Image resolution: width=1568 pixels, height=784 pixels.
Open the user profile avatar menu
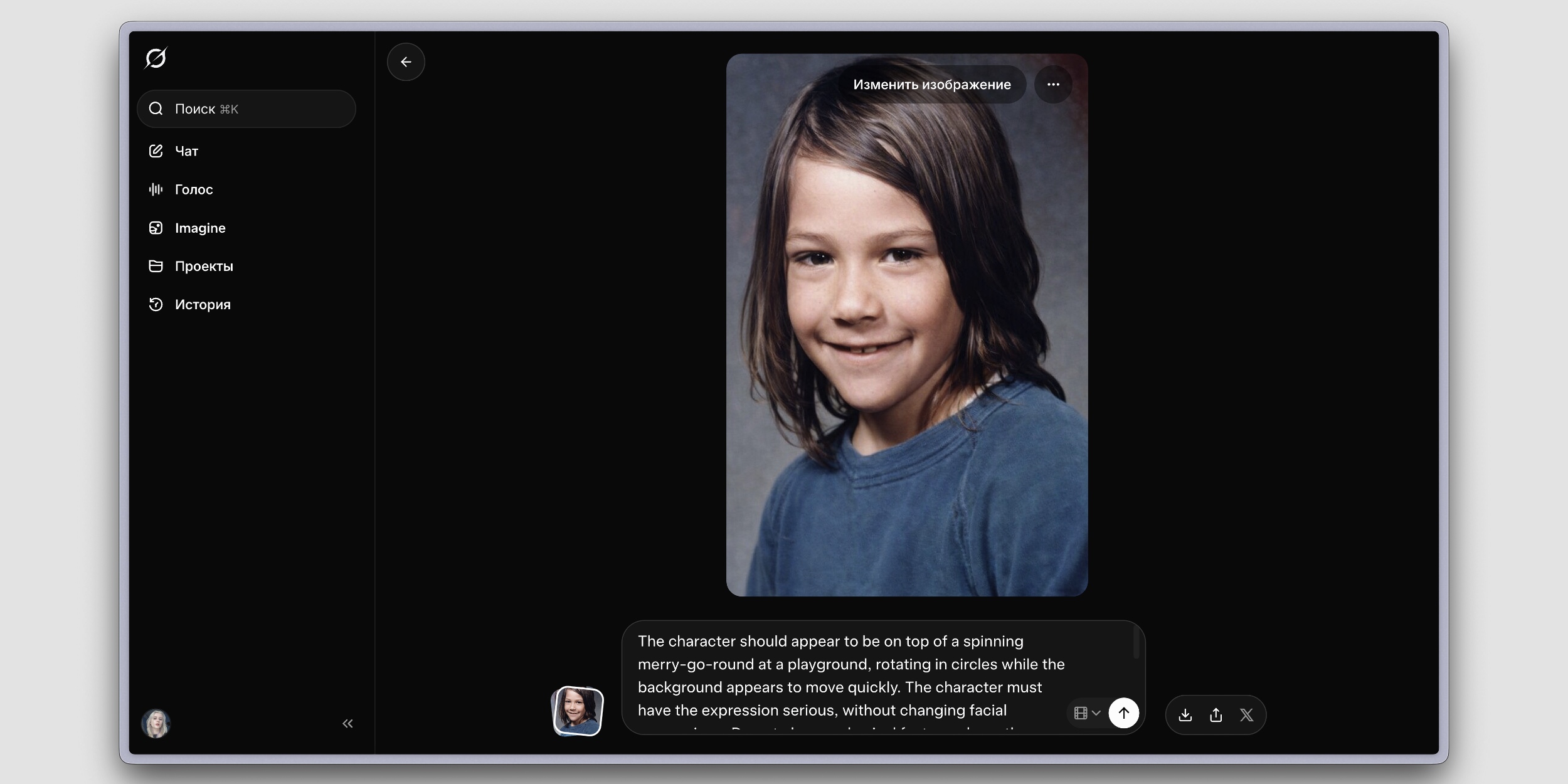click(156, 724)
